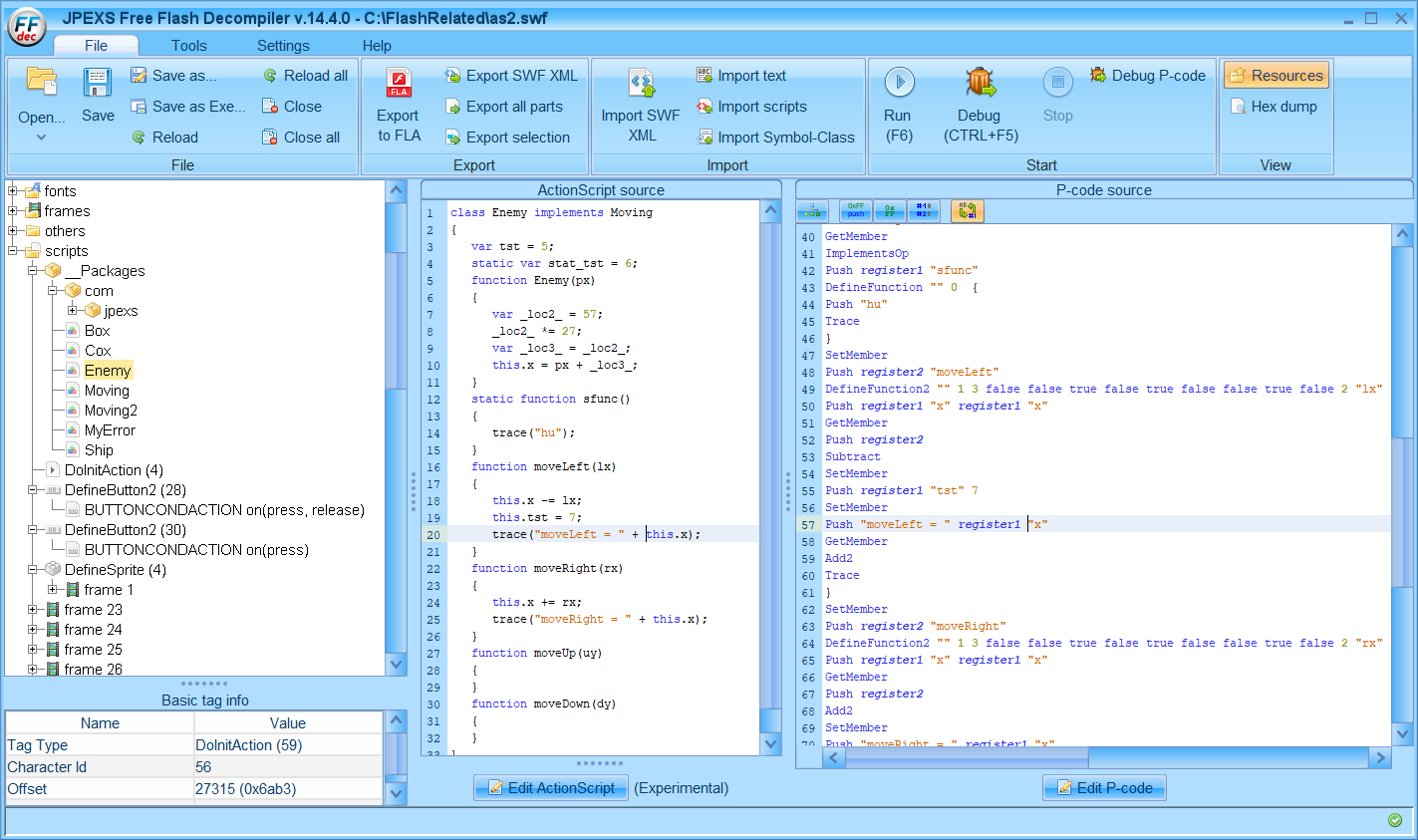Click Import Symbol-Class
The width and height of the screenshot is (1418, 840).
775,138
